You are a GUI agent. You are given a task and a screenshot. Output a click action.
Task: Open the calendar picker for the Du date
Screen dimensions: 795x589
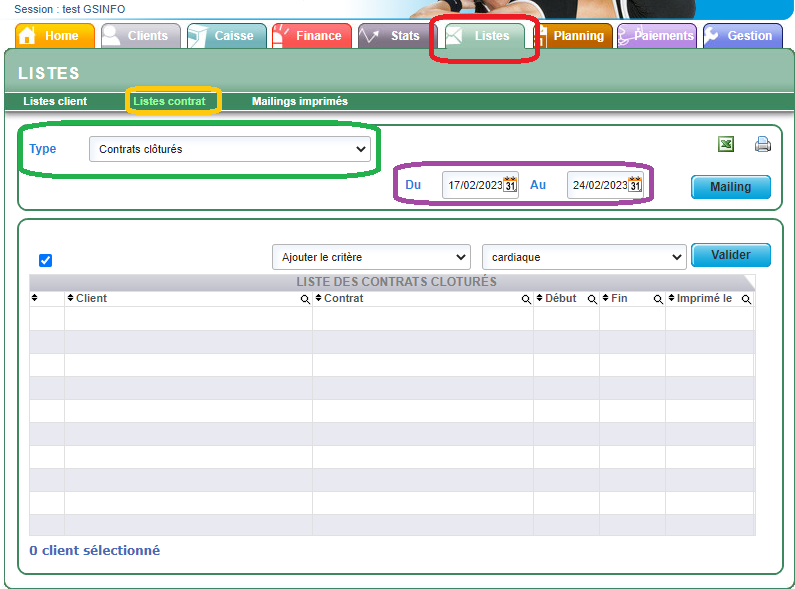(510, 185)
